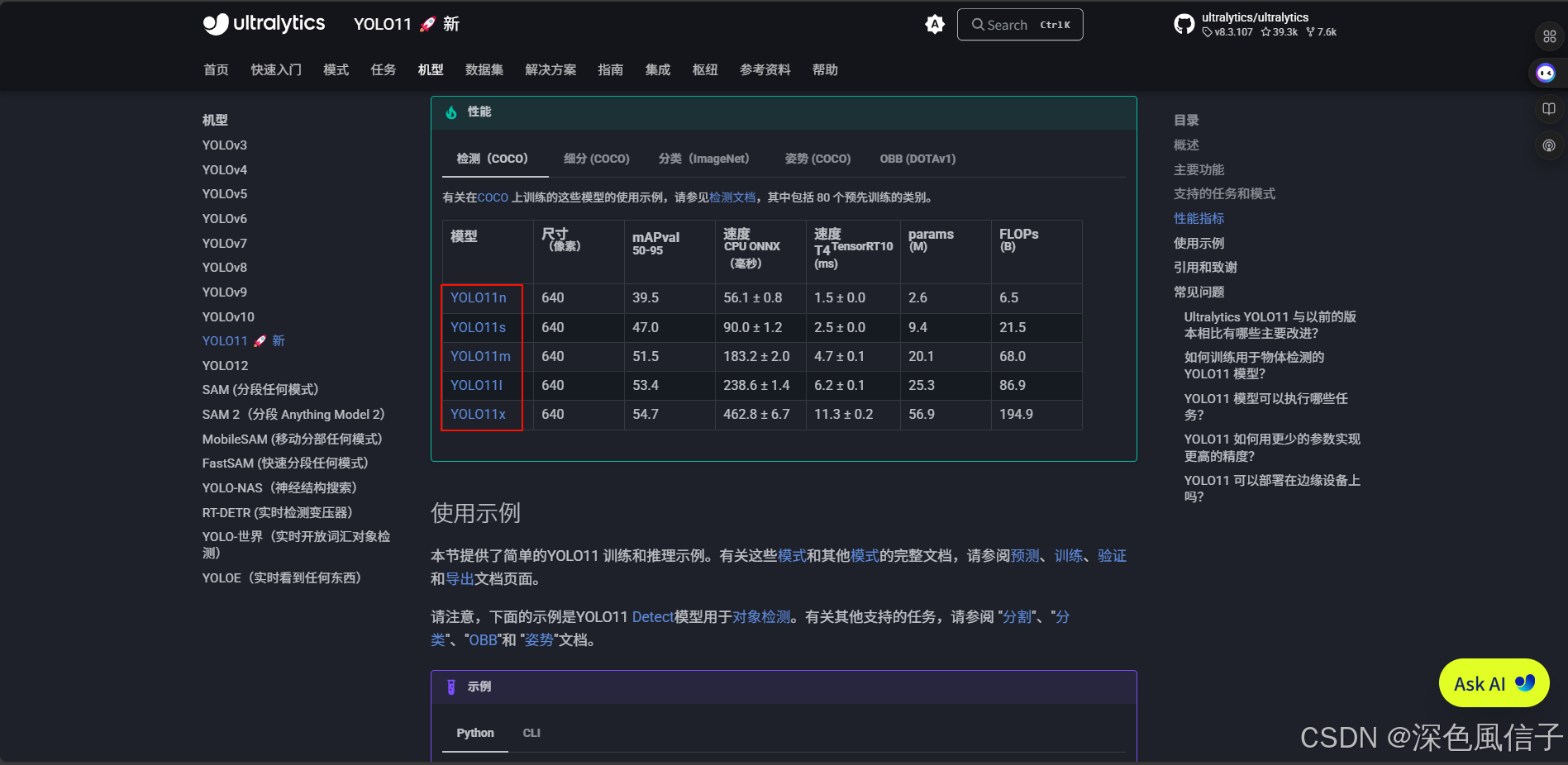Follow the 导出 link in the paragraph
Viewport: 1568px width, 765px height.
[x=460, y=579]
